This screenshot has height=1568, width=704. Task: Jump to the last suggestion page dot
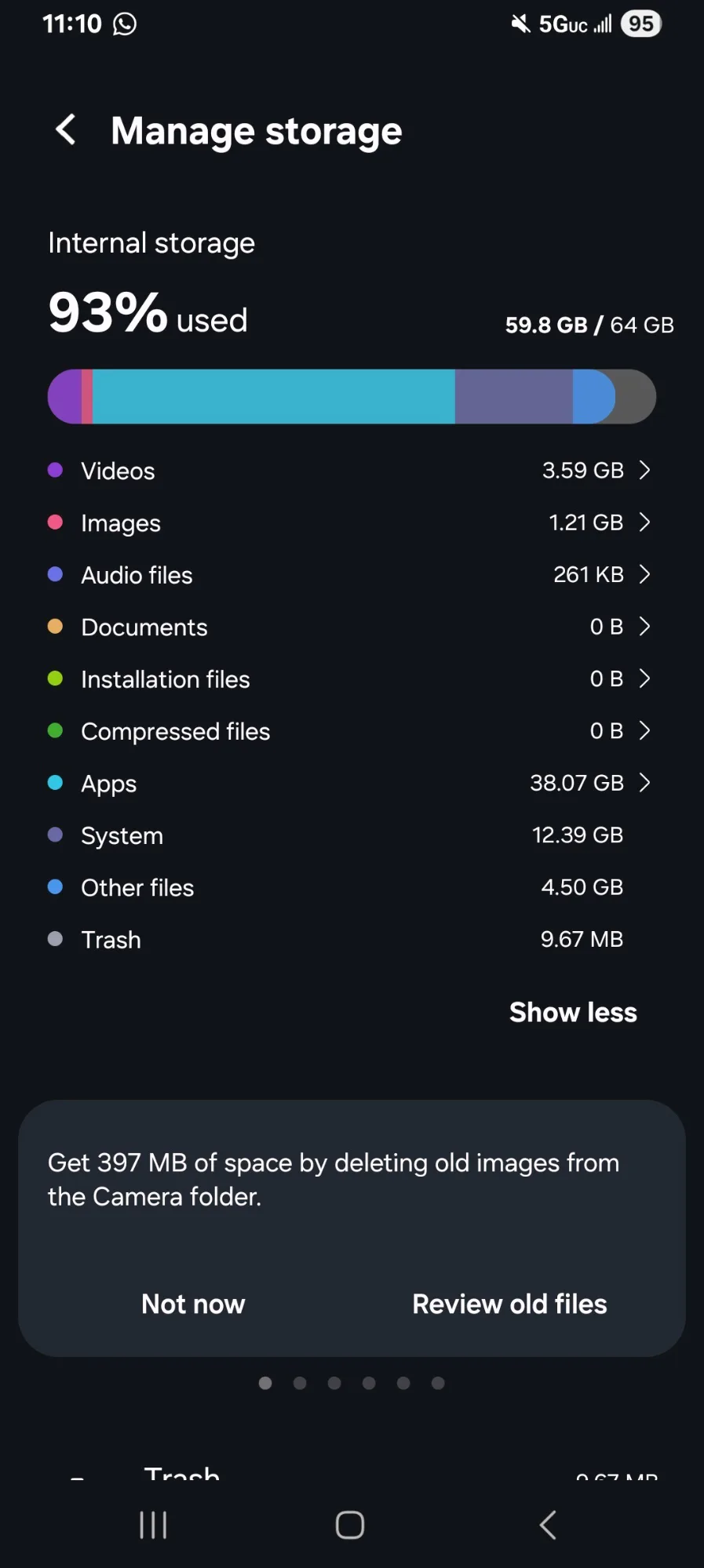[438, 1383]
